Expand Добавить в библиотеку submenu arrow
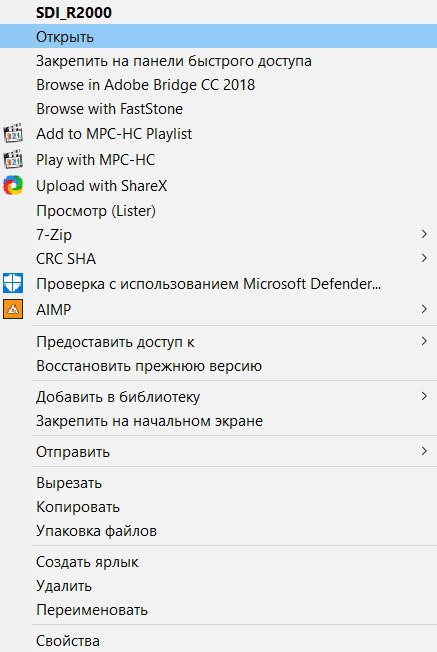This screenshot has width=437, height=652. (x=424, y=396)
